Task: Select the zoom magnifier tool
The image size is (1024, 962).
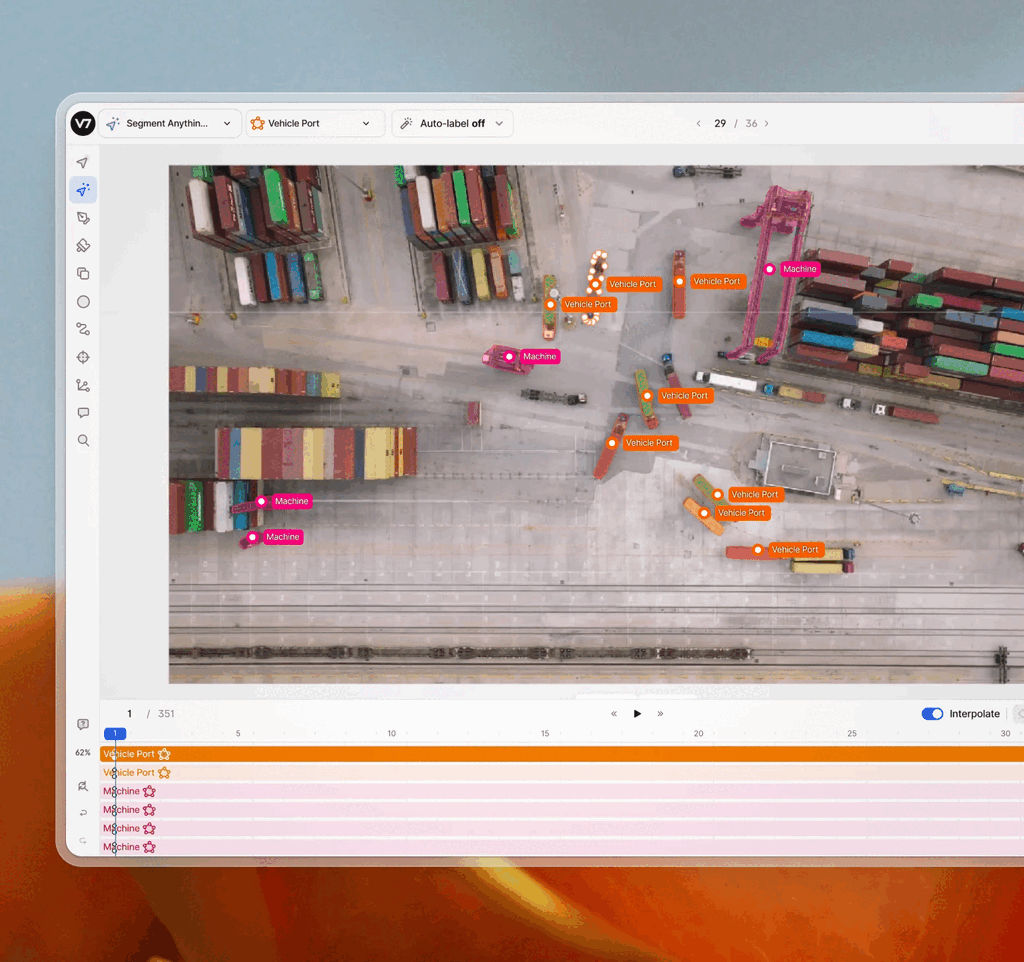Action: click(83, 440)
